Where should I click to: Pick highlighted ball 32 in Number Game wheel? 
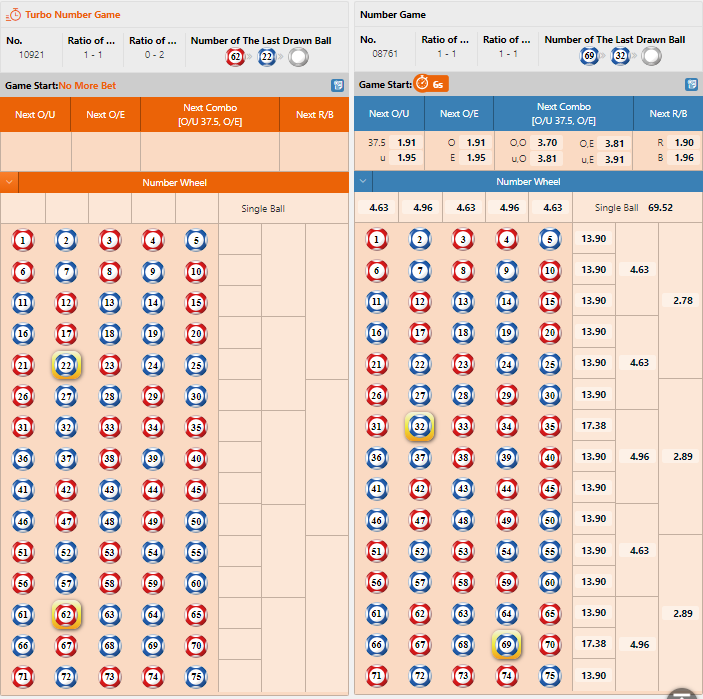(x=420, y=426)
